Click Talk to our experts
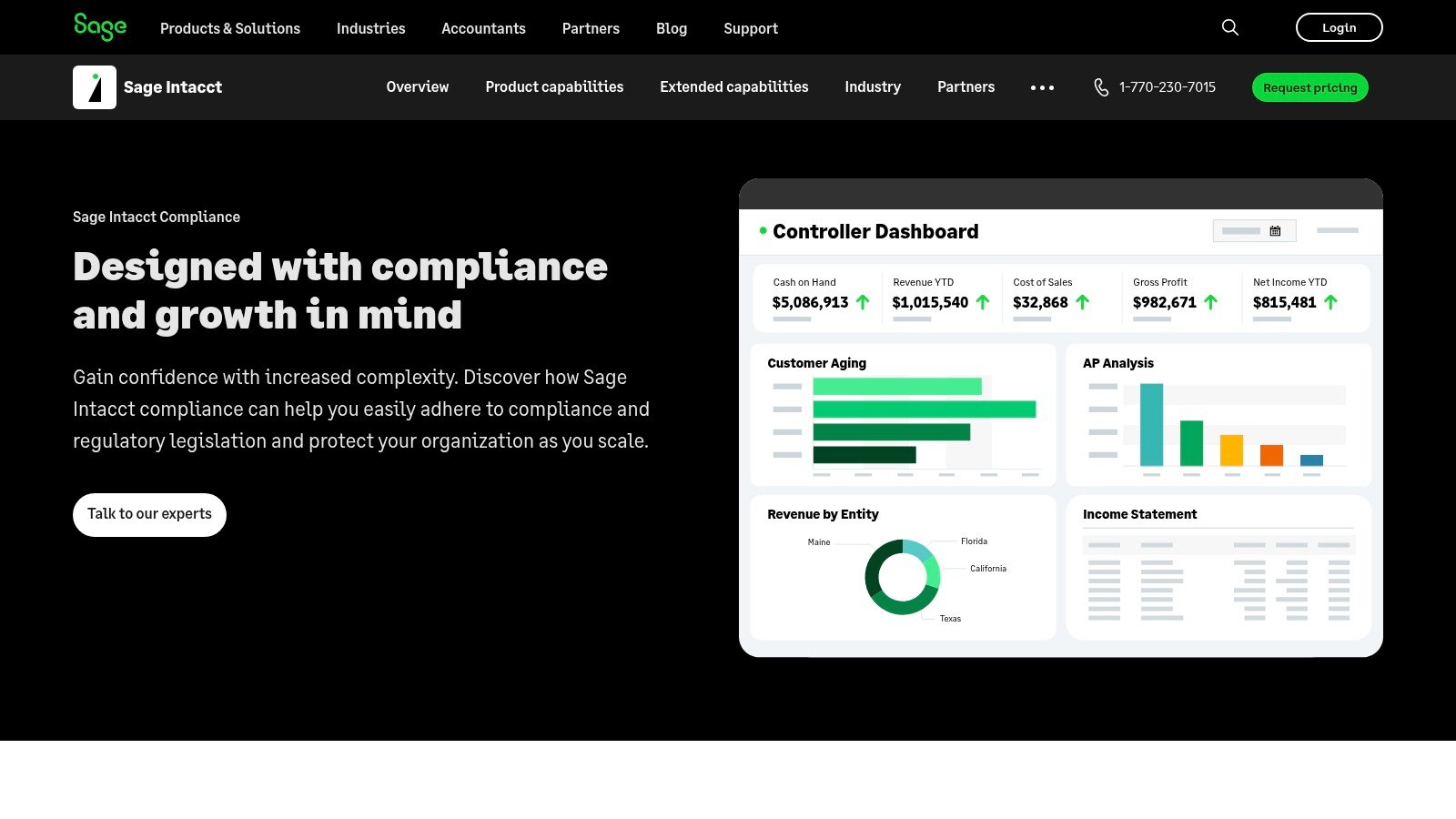Screen dimensions: 1456x819 (x=149, y=515)
